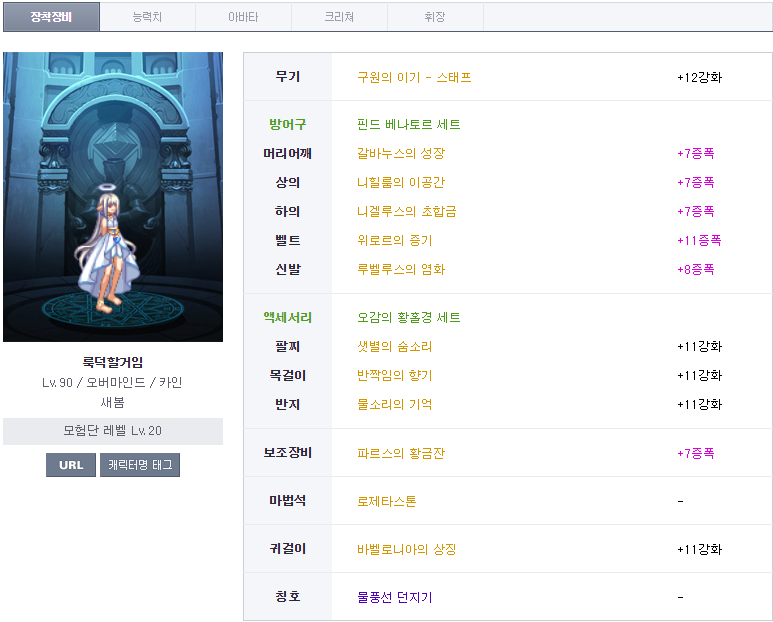Screen dimensions: 773x622
Task: Open the 크리쳐 tab
Action: [x=339, y=17]
